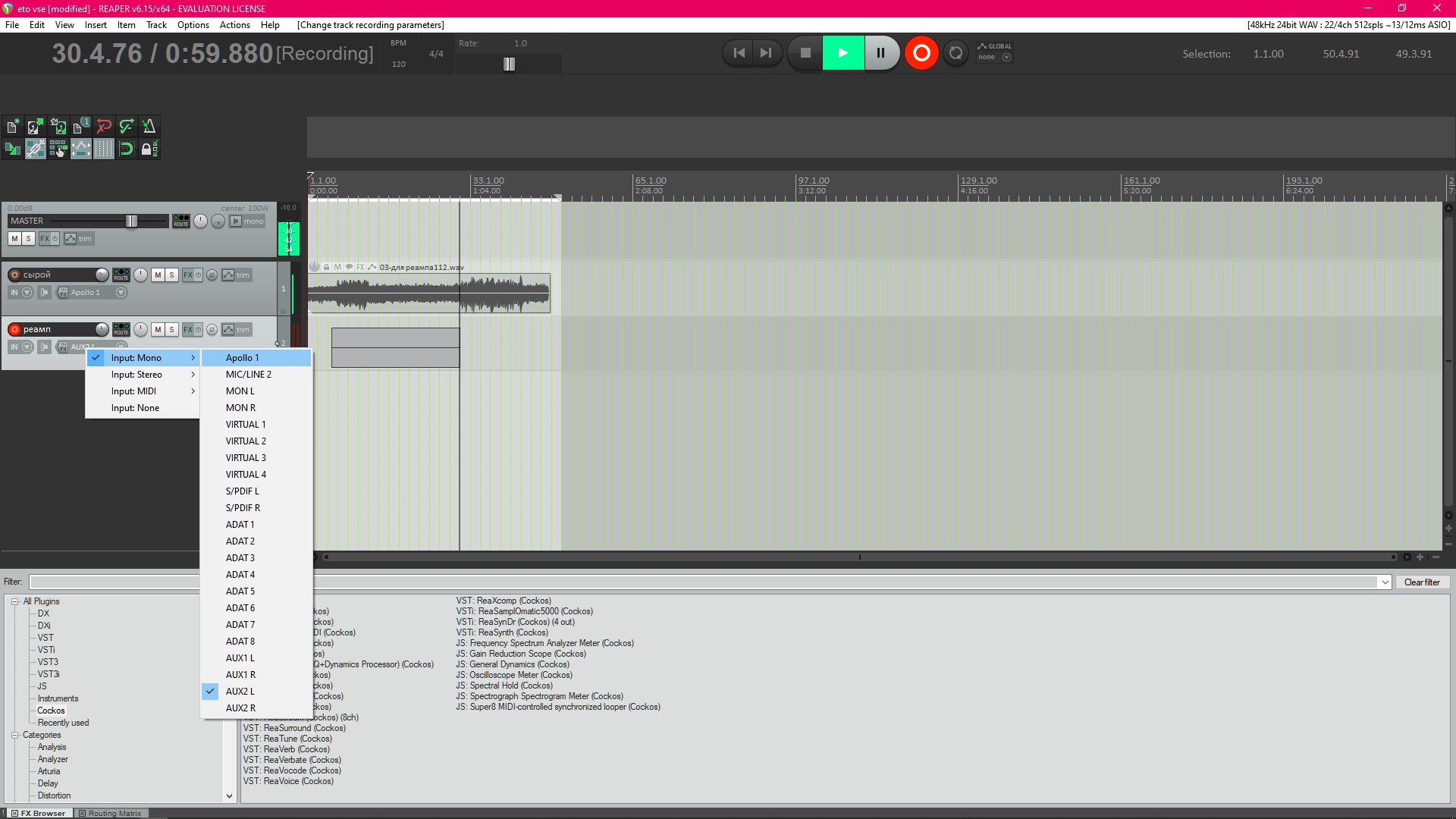Open project settings info icon

click(80, 126)
